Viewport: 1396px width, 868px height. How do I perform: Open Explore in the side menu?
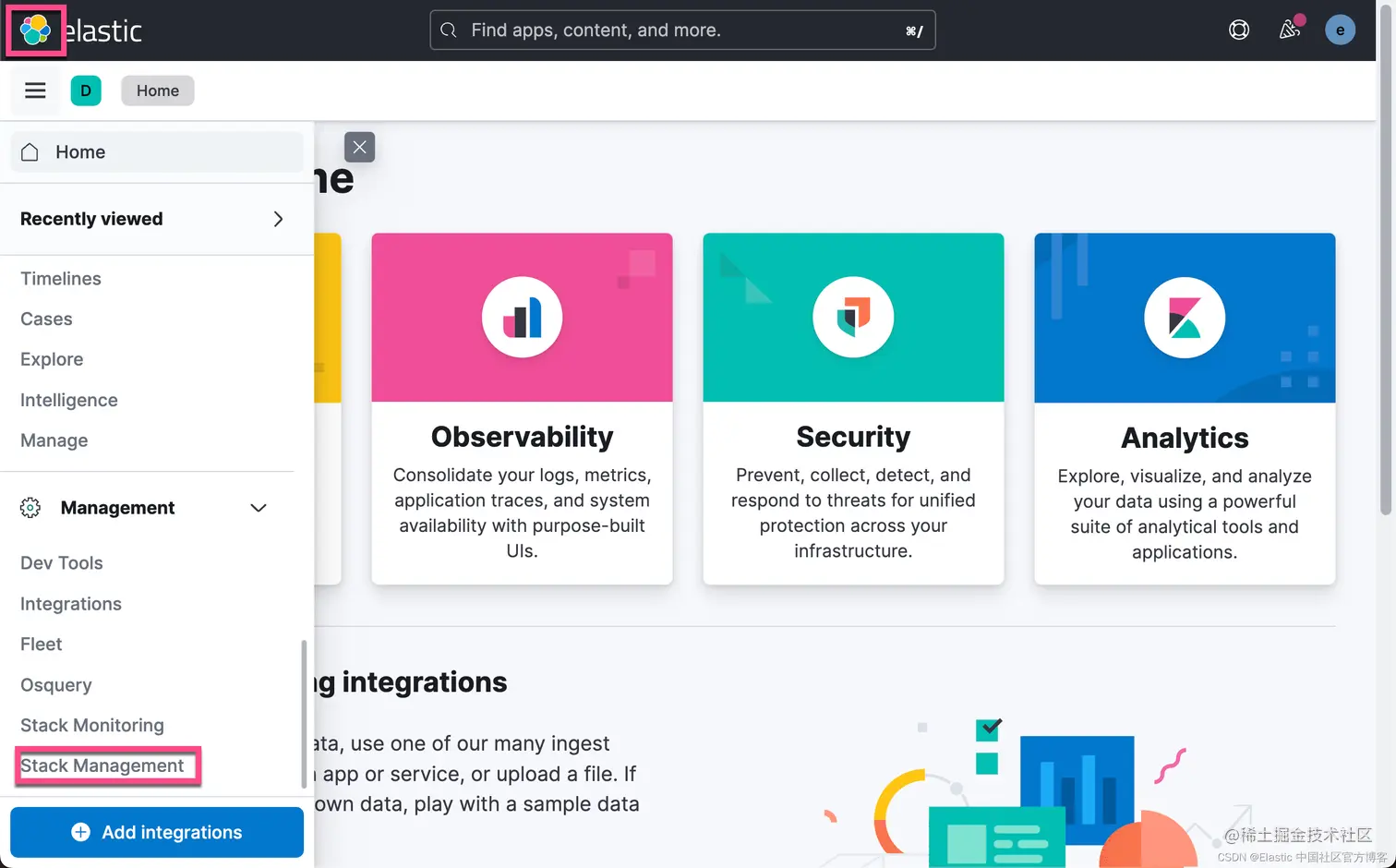tap(52, 360)
